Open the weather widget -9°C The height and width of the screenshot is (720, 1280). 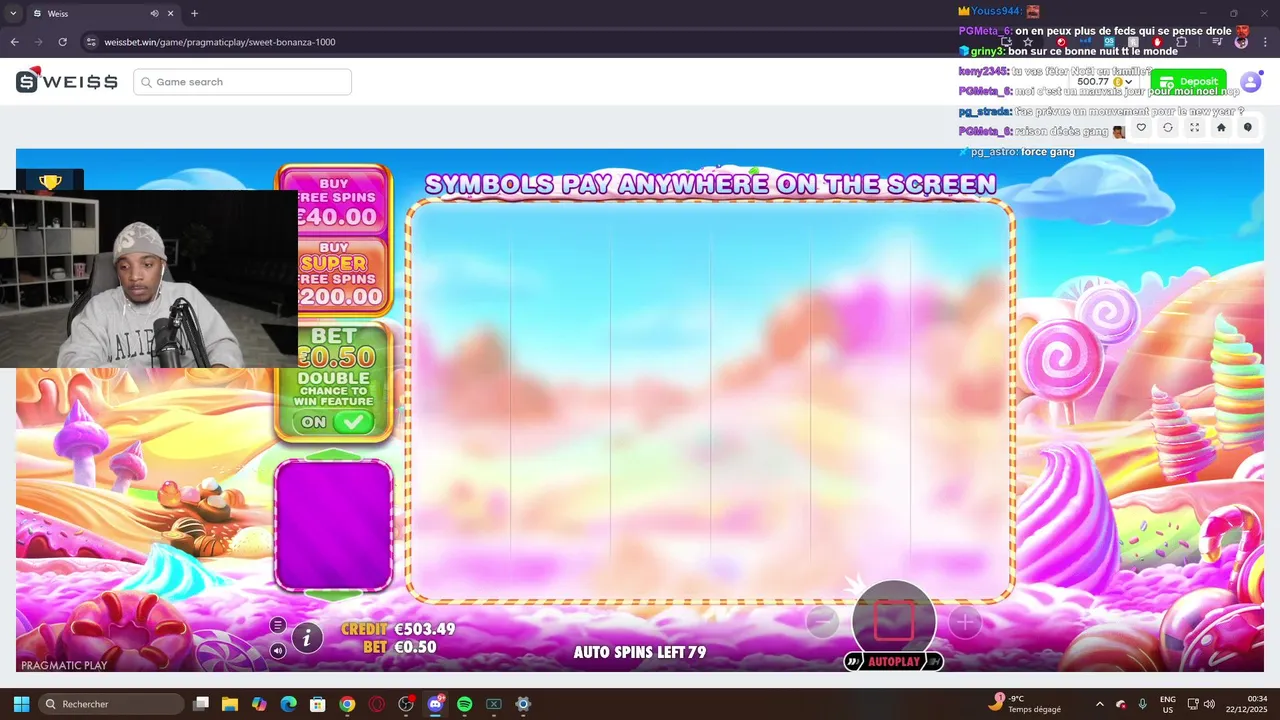tap(1024, 704)
